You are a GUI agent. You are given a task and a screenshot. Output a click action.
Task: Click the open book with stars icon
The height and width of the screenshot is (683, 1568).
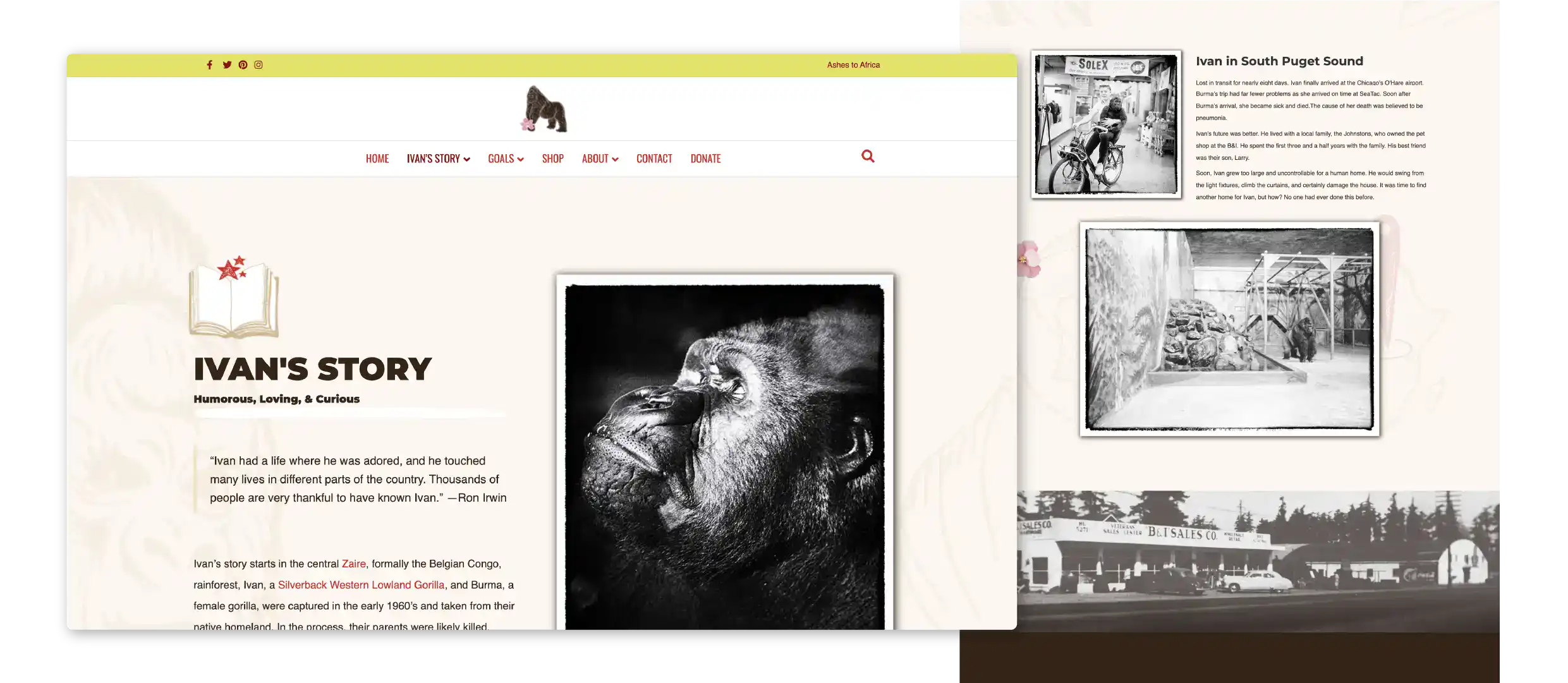pyautogui.click(x=233, y=296)
